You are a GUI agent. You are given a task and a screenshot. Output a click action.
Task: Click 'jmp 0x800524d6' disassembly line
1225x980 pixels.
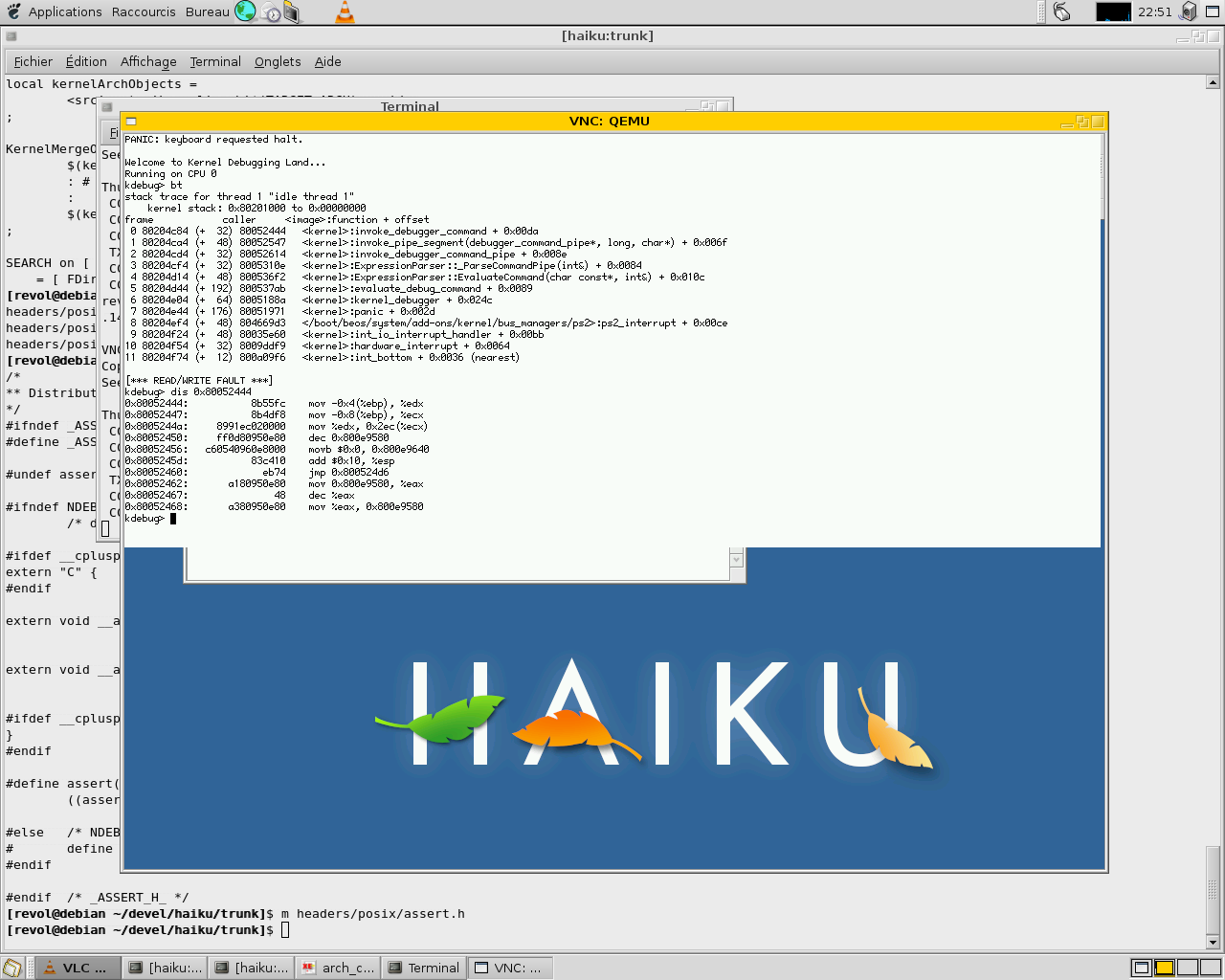(256, 473)
